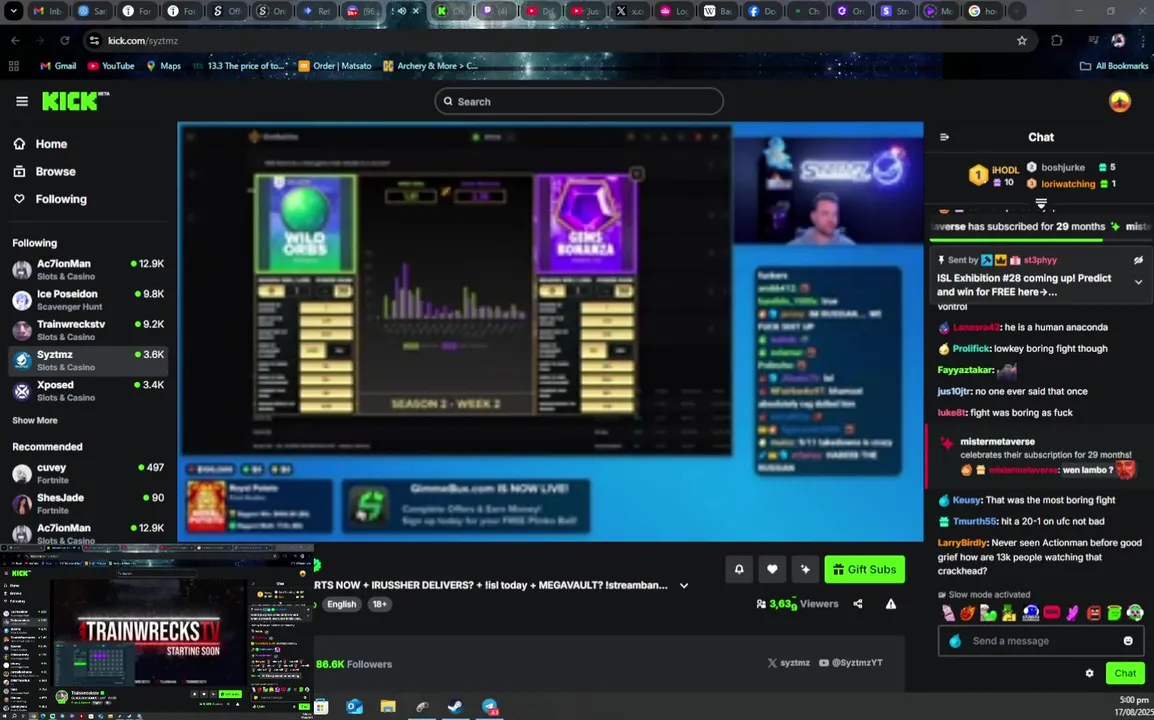
Task: Hide the pinned message eye icon
Action: 1138,260
